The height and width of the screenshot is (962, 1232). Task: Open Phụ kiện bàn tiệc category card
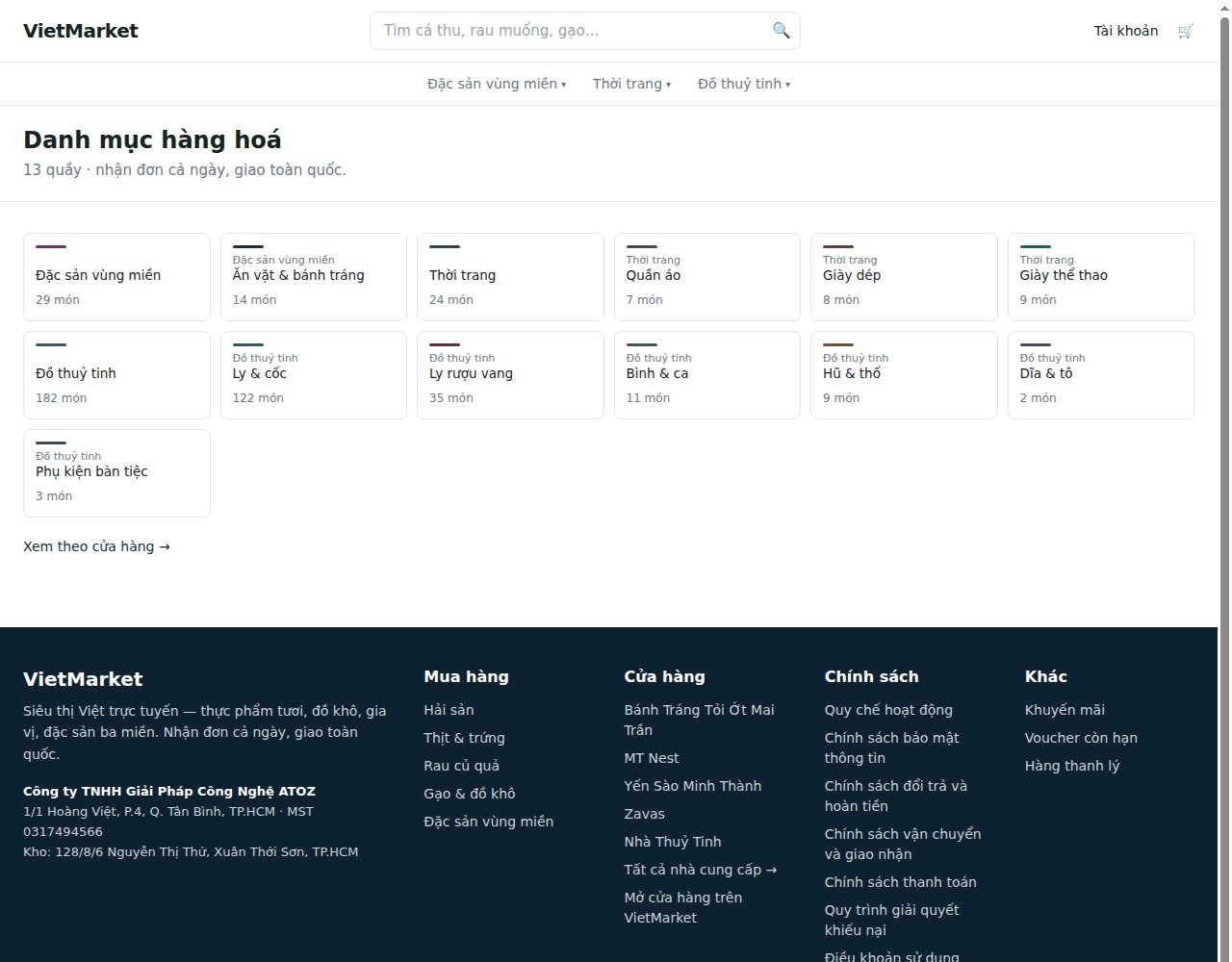click(116, 473)
